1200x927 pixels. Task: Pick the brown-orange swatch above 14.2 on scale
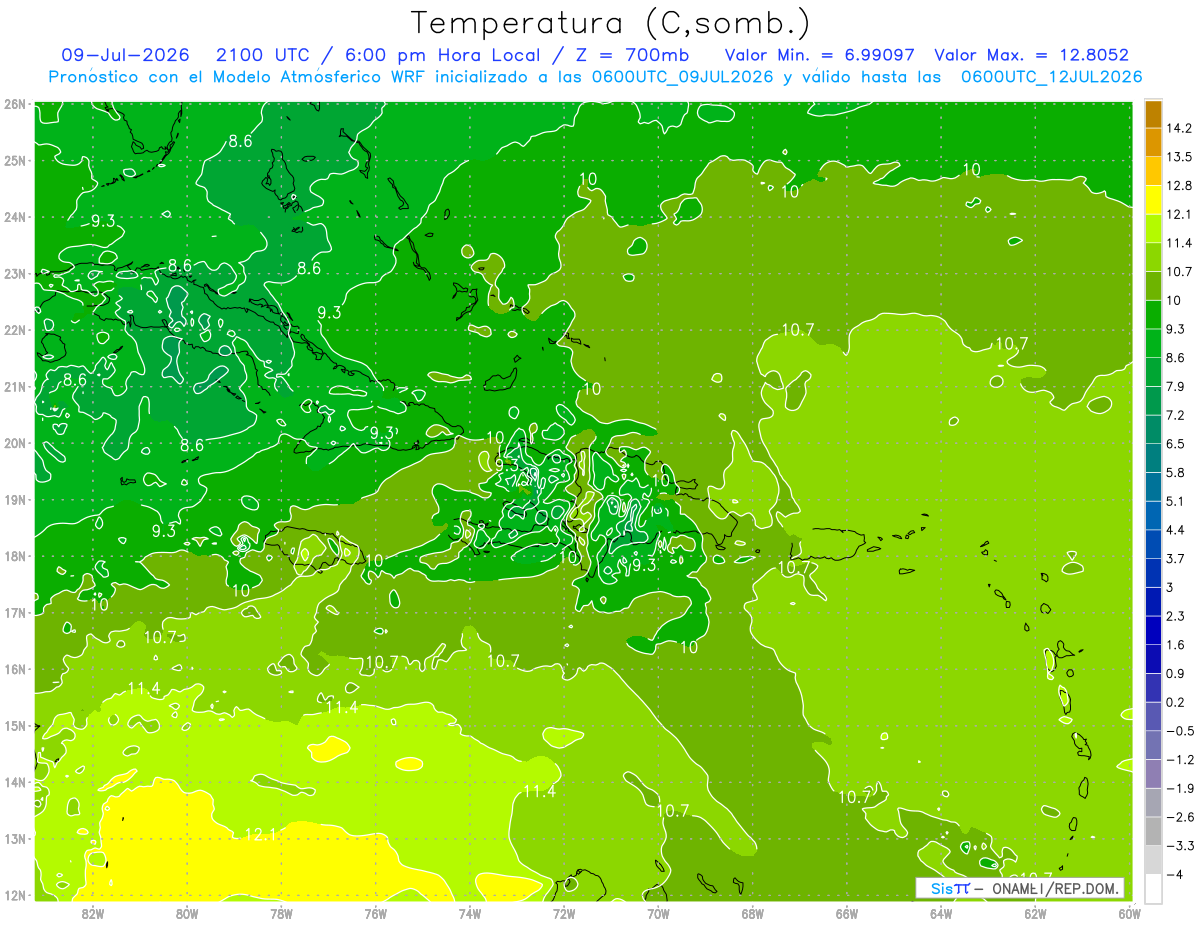1153,114
